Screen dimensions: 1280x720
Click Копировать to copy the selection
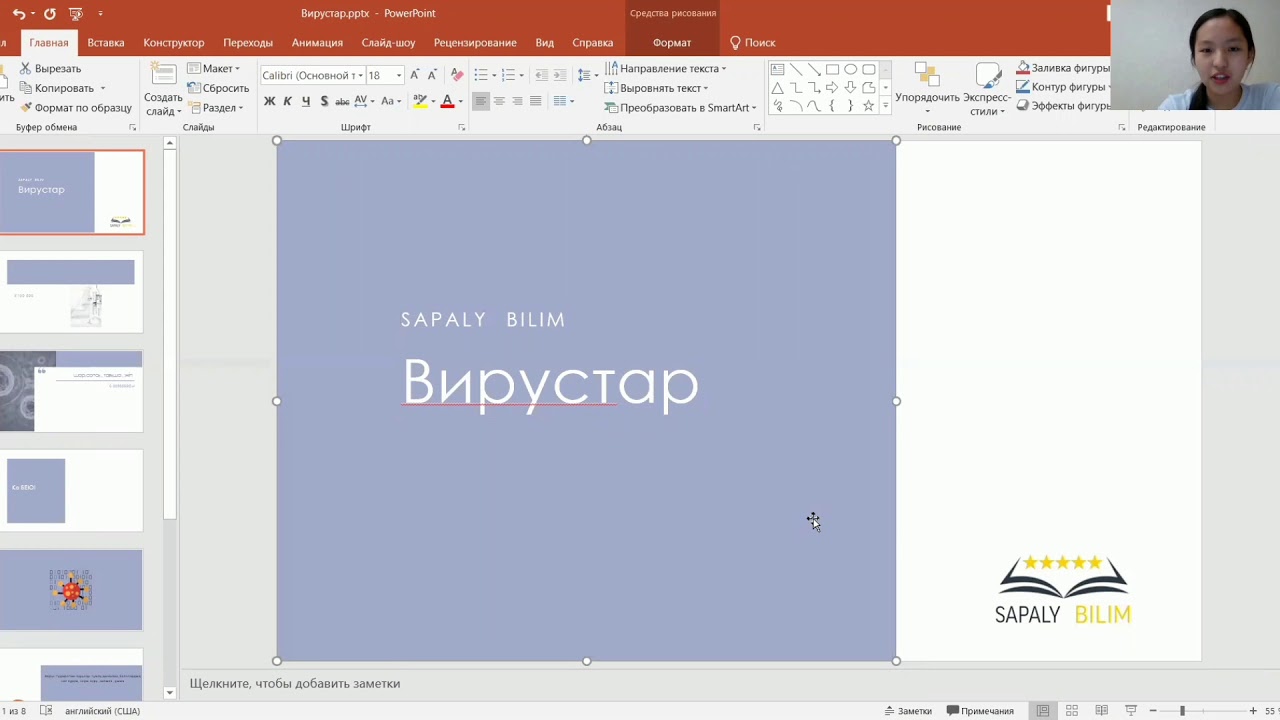pyautogui.click(x=62, y=88)
